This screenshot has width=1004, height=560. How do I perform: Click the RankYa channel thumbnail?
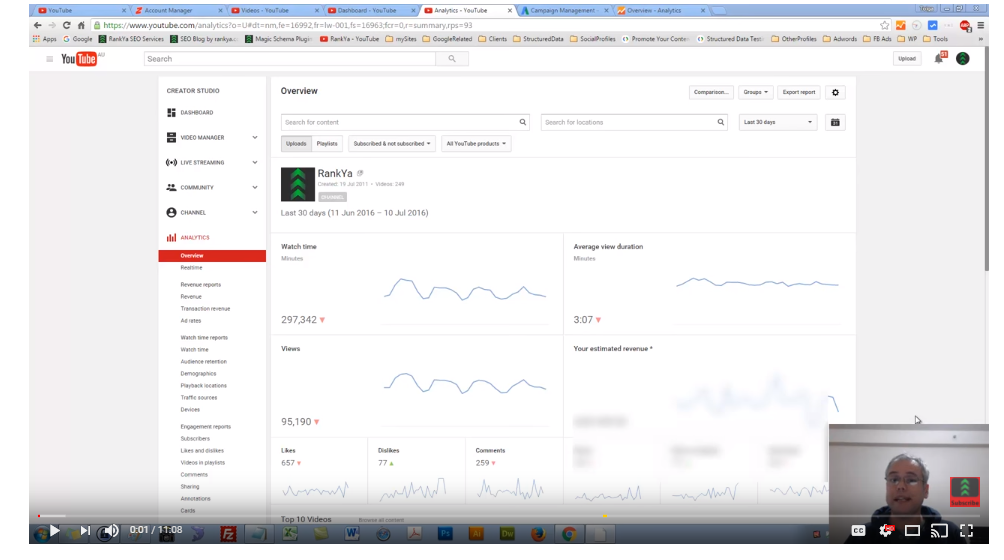(298, 184)
